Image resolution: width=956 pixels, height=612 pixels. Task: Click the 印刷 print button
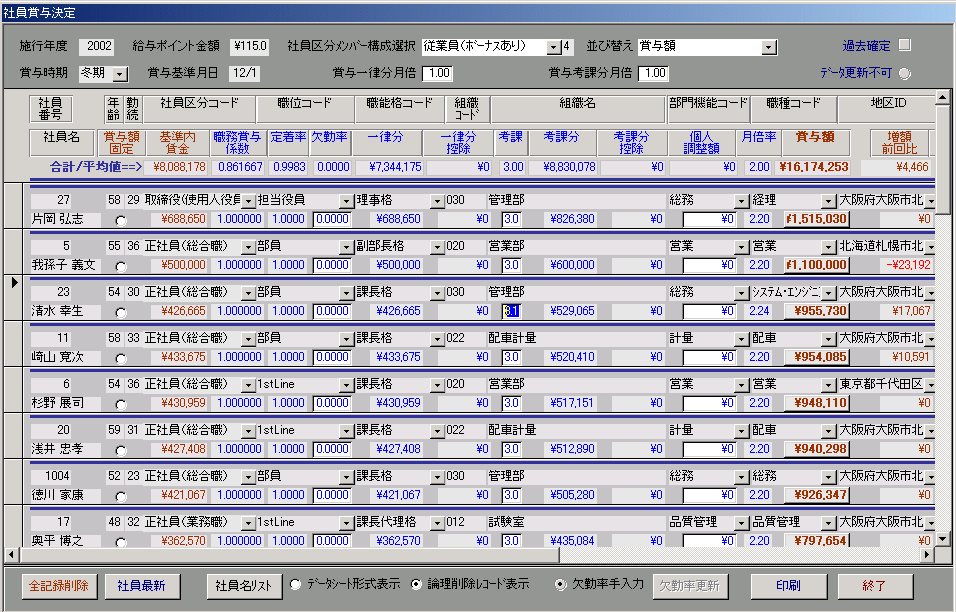(x=788, y=586)
